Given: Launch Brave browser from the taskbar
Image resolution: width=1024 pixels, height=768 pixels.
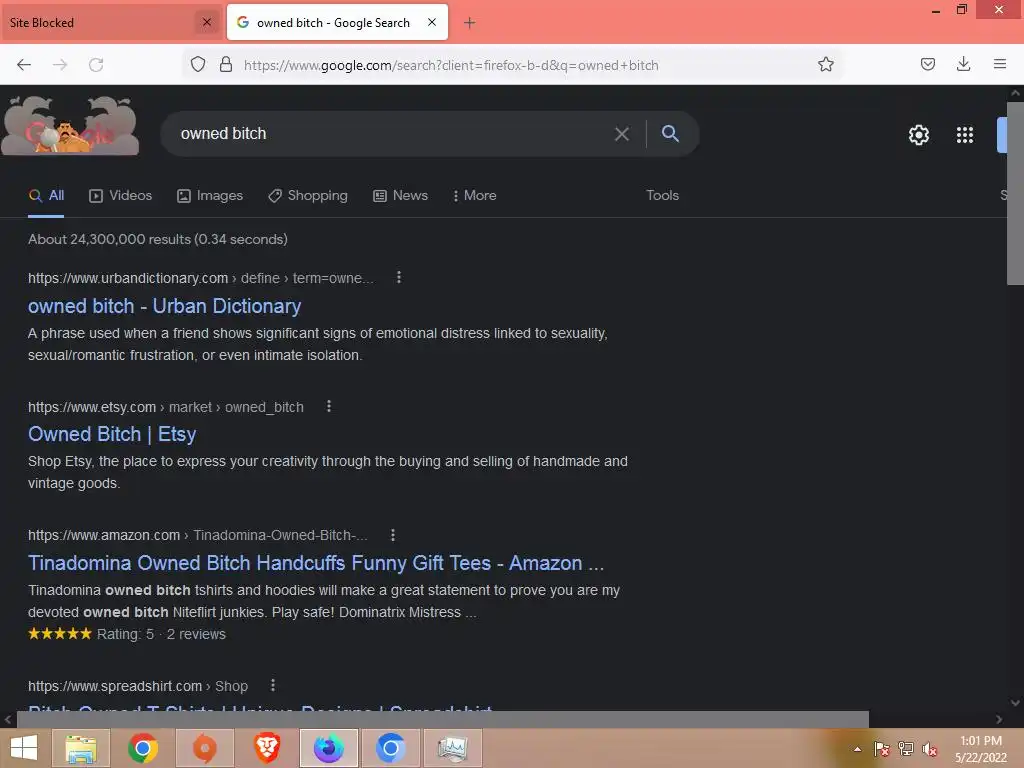Looking at the screenshot, I should coord(266,748).
